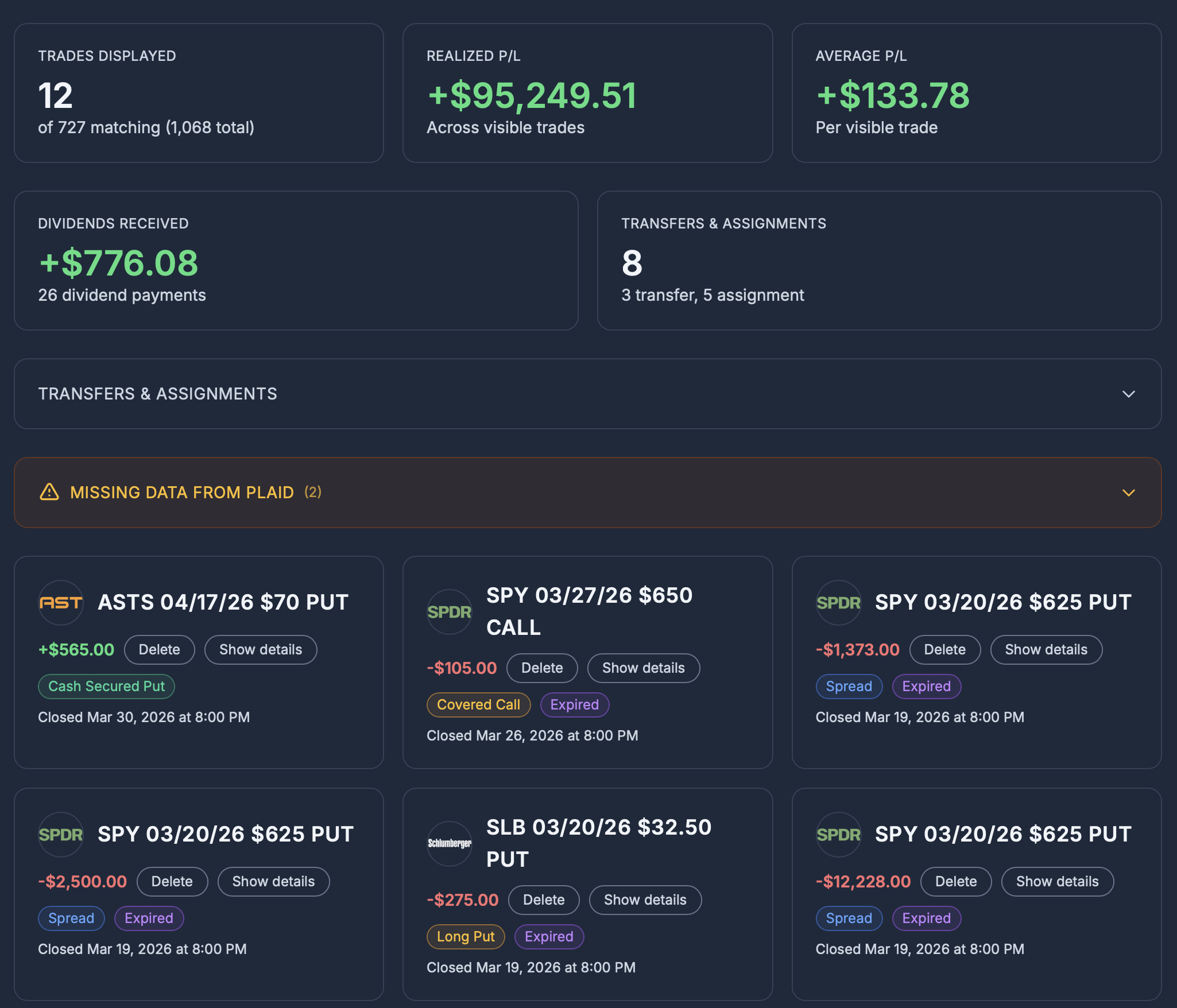Delete the ASTS 04/17/26 $70 PUT trade
This screenshot has width=1177, height=1008.
pos(159,649)
